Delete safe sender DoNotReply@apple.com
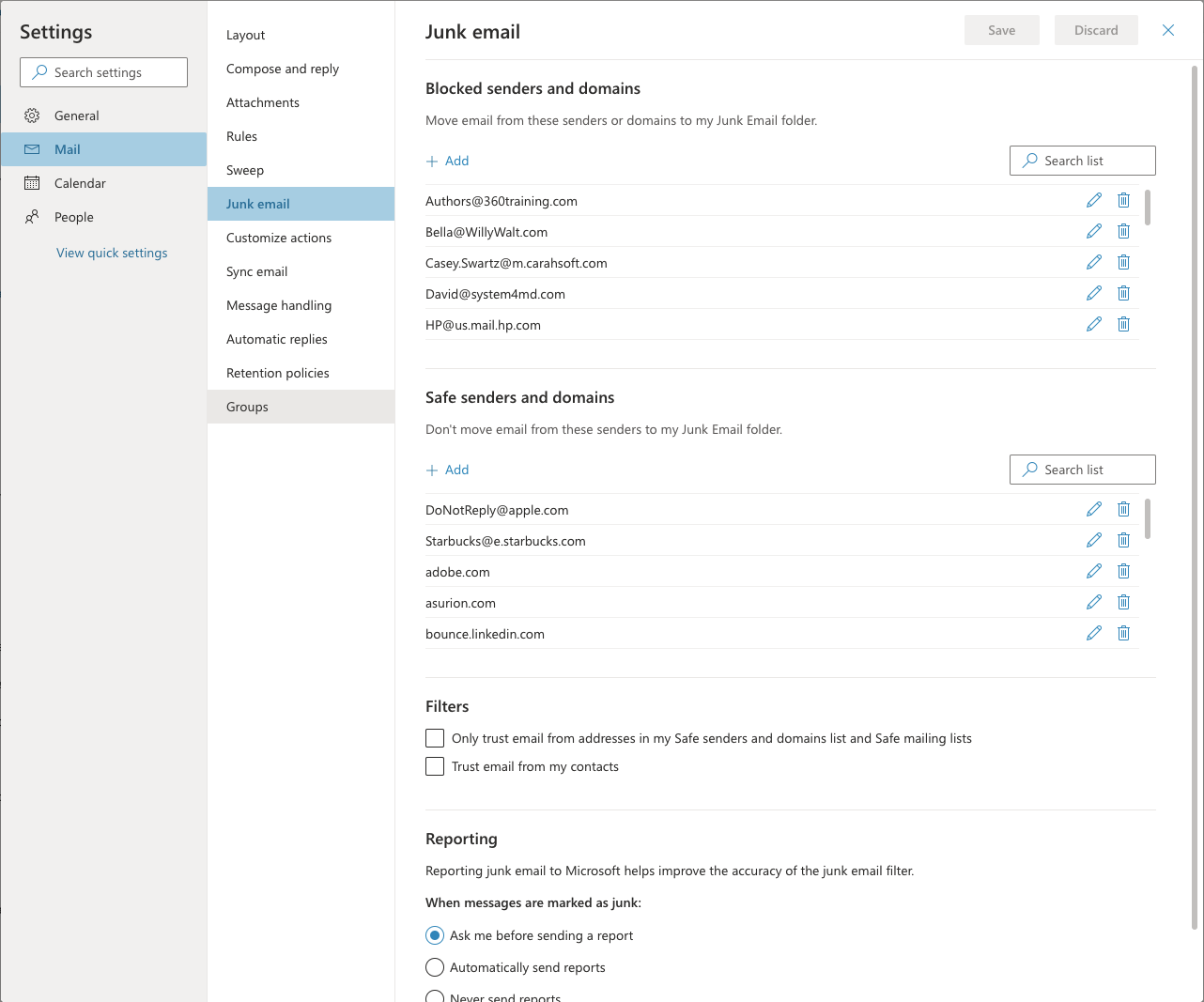The width and height of the screenshot is (1204, 1002). (x=1123, y=509)
